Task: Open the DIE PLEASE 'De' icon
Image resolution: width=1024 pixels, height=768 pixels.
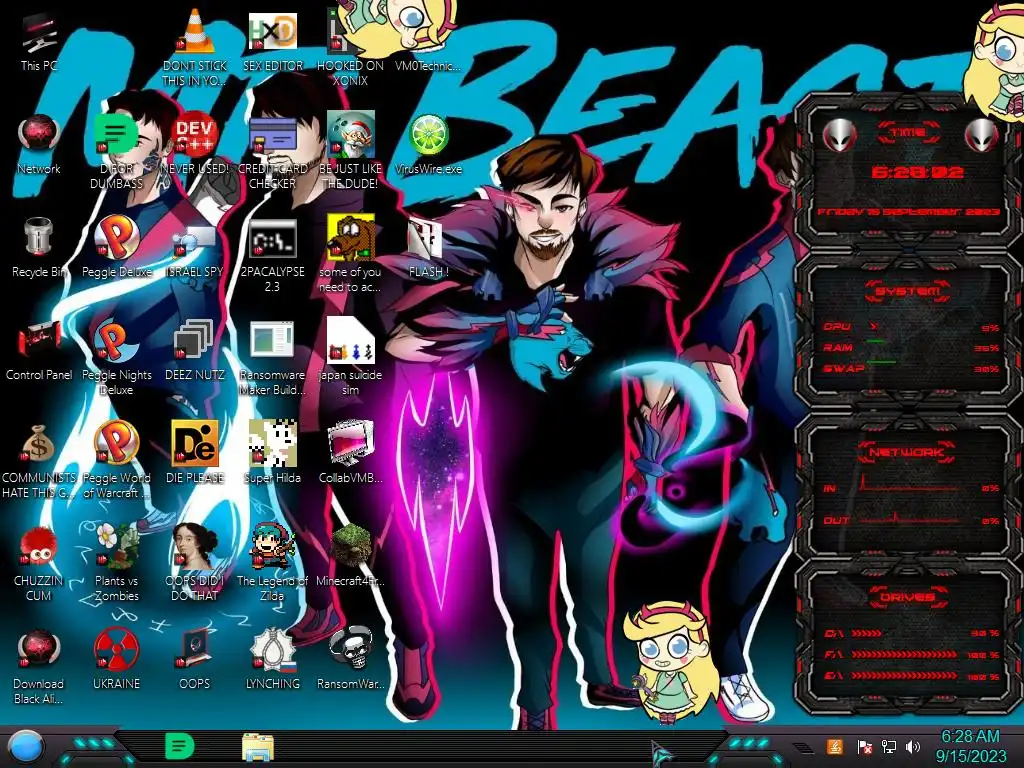Action: [x=195, y=443]
